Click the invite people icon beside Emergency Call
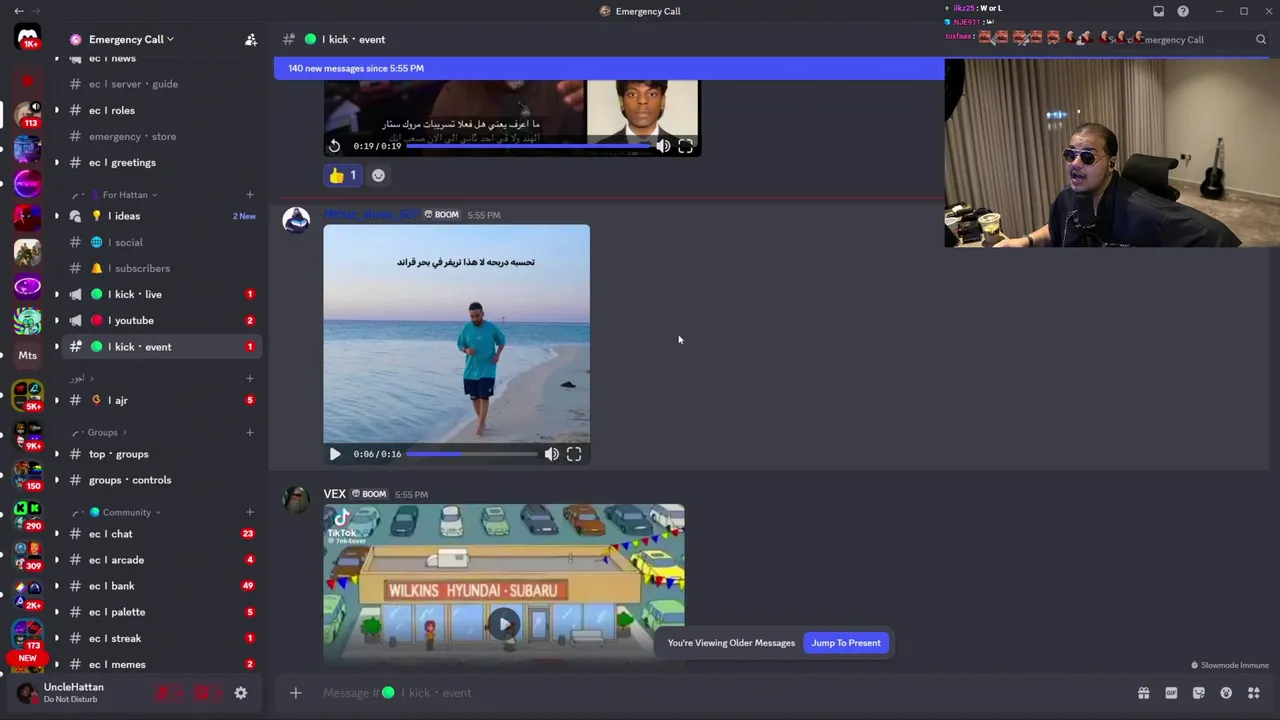Viewport: 1280px width, 720px height. 251,39
